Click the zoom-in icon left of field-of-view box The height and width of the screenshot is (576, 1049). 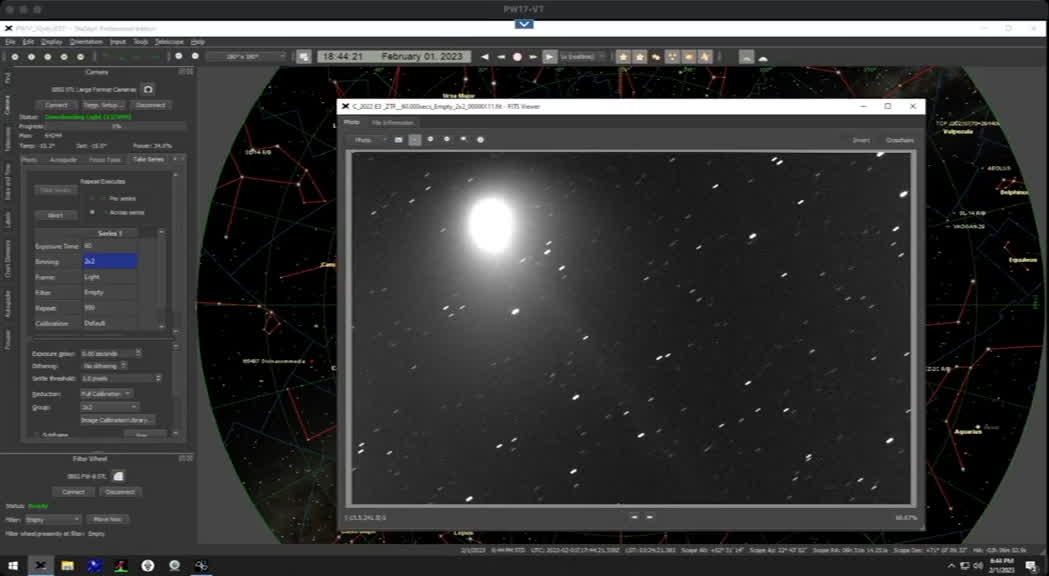pos(195,56)
